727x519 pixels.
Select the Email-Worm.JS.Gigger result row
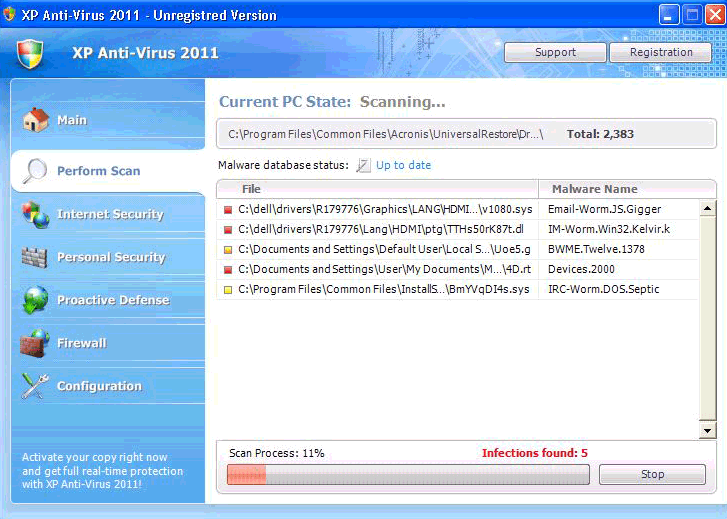click(x=460, y=210)
